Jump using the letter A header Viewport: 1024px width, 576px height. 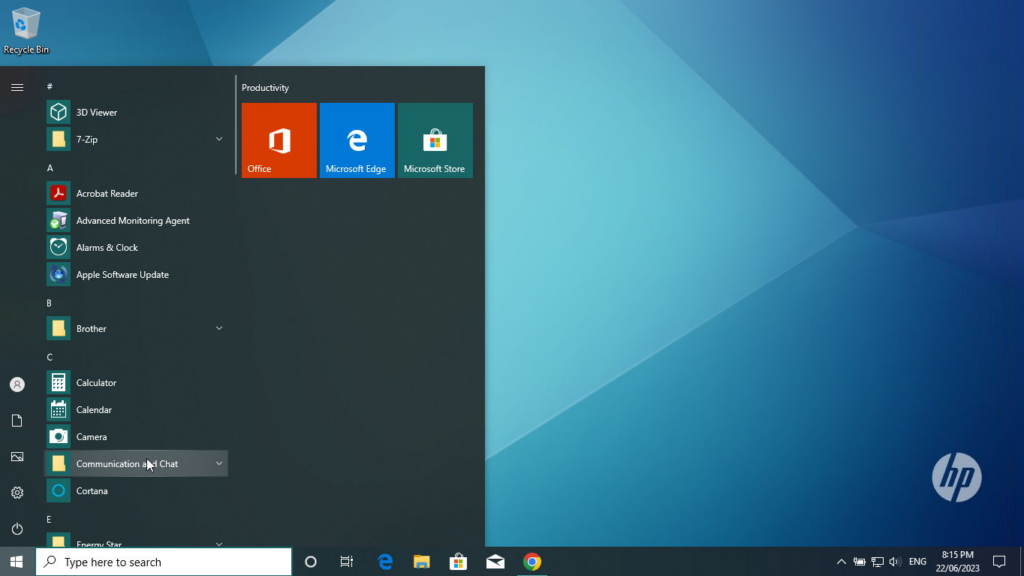click(x=50, y=168)
